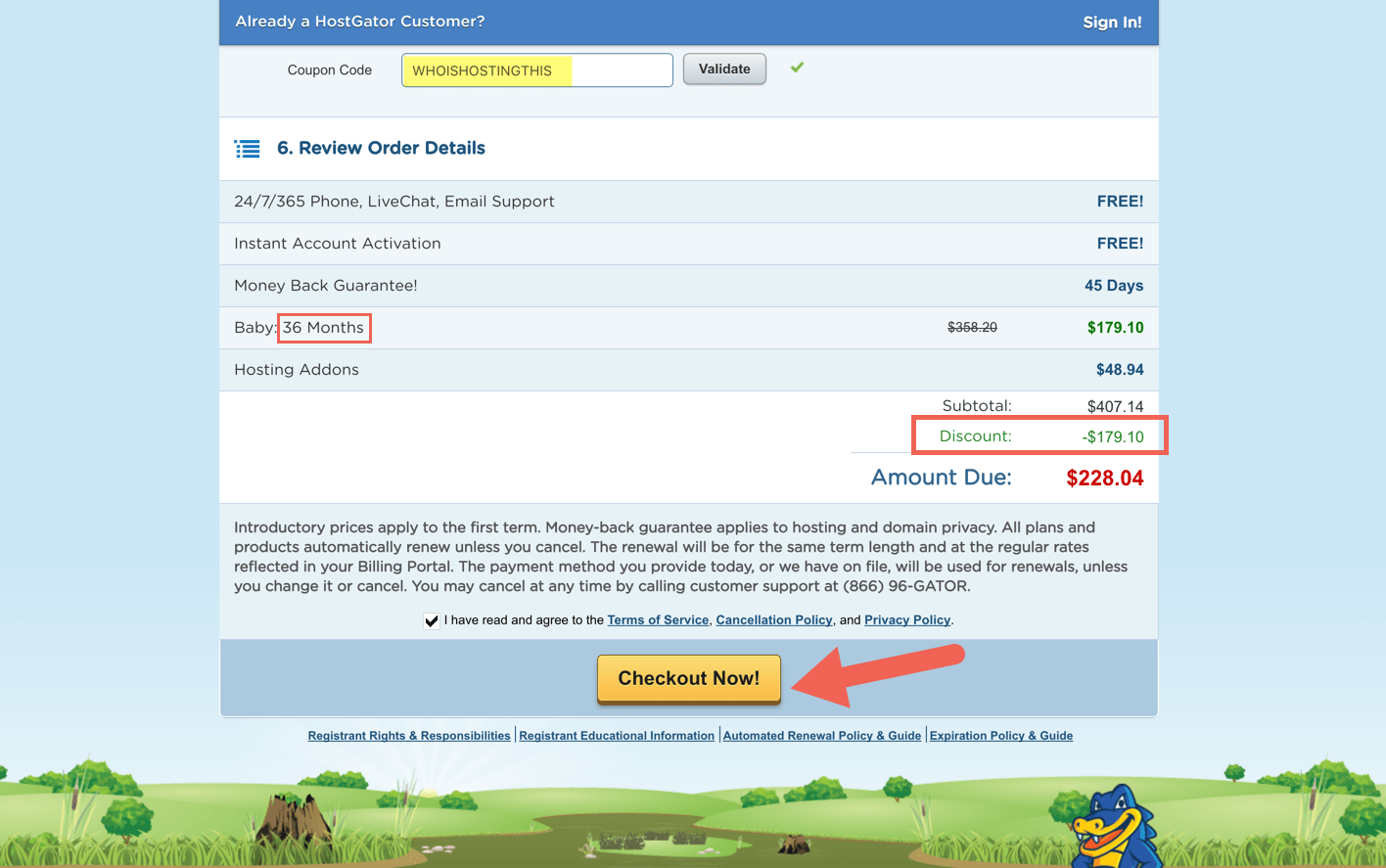Click the green coupon valid checkmark icon
The width and height of the screenshot is (1386, 868).
point(797,68)
